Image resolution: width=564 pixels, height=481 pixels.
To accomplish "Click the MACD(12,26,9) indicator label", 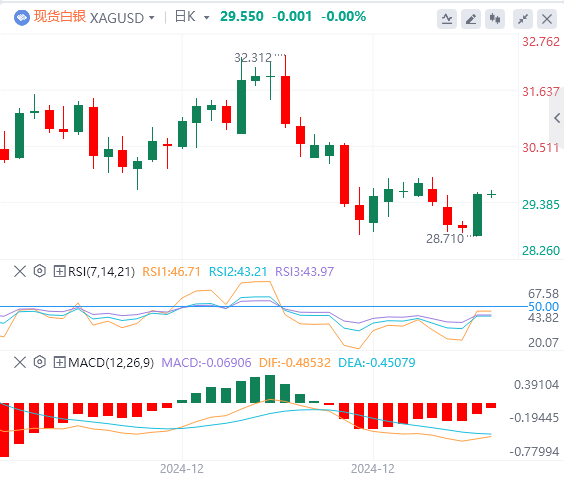I will point(111,363).
